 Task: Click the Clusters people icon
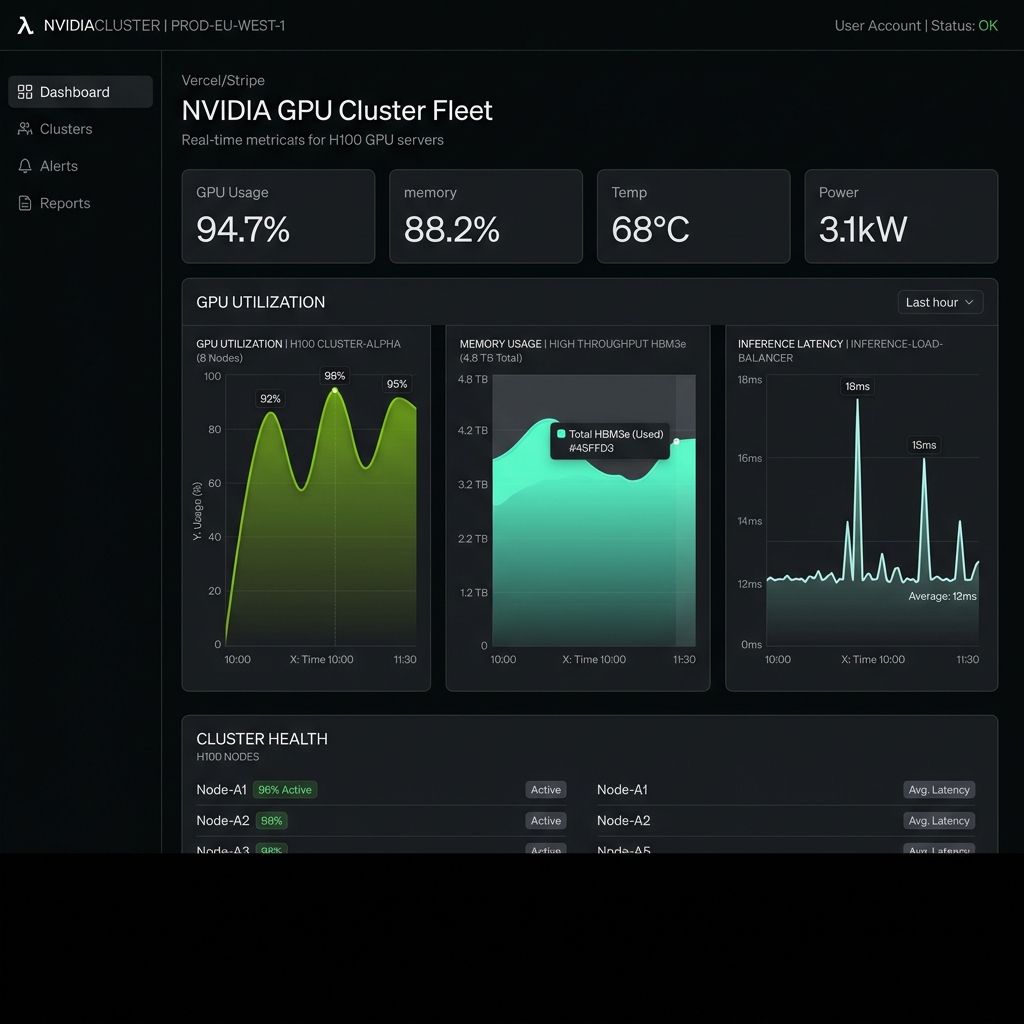[x=25, y=129]
